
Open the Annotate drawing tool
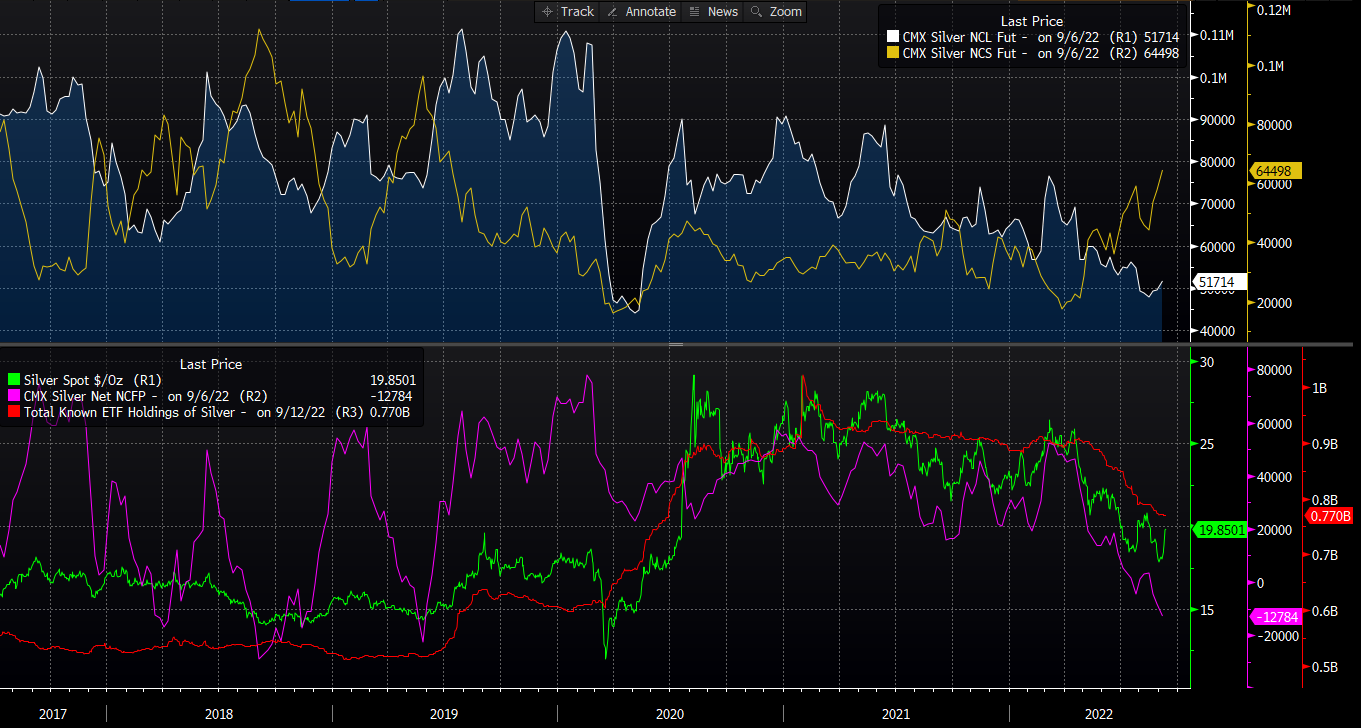[641, 12]
